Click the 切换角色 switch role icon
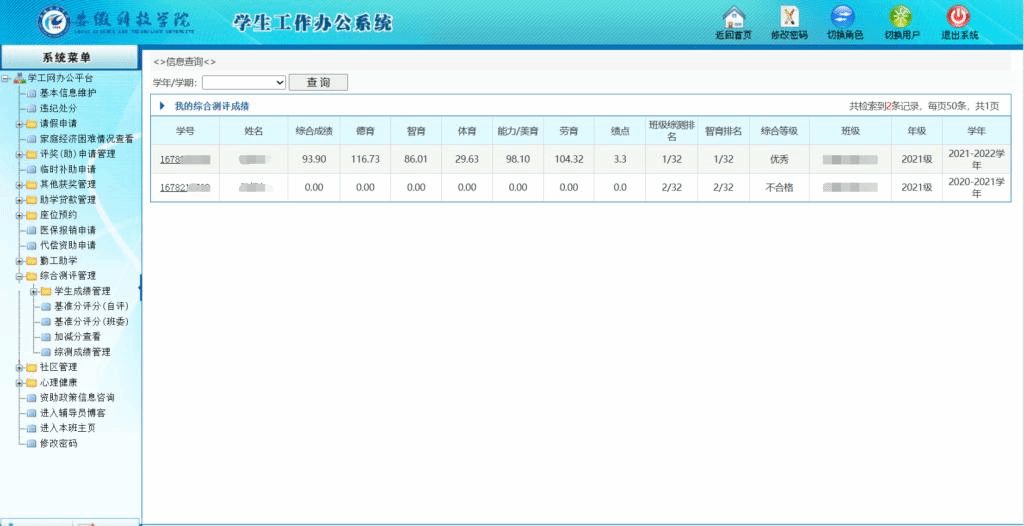The width and height of the screenshot is (1024, 526). coord(844,18)
